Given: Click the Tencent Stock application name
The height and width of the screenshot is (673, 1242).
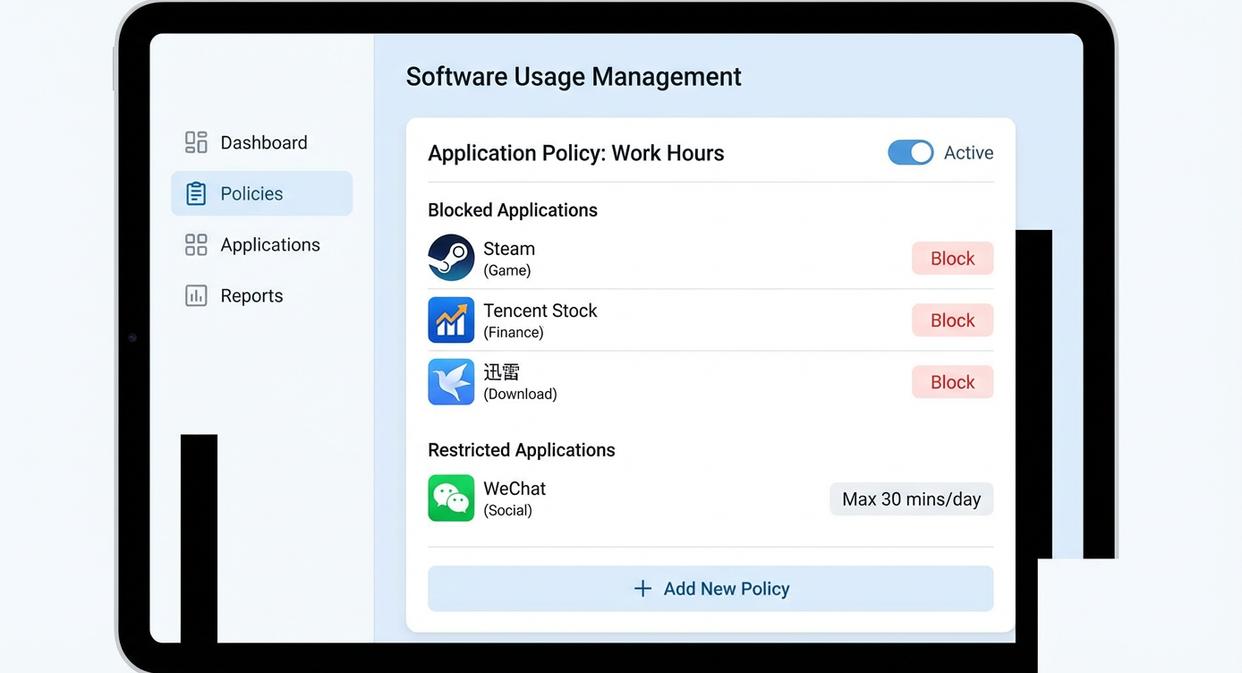Looking at the screenshot, I should 540,310.
